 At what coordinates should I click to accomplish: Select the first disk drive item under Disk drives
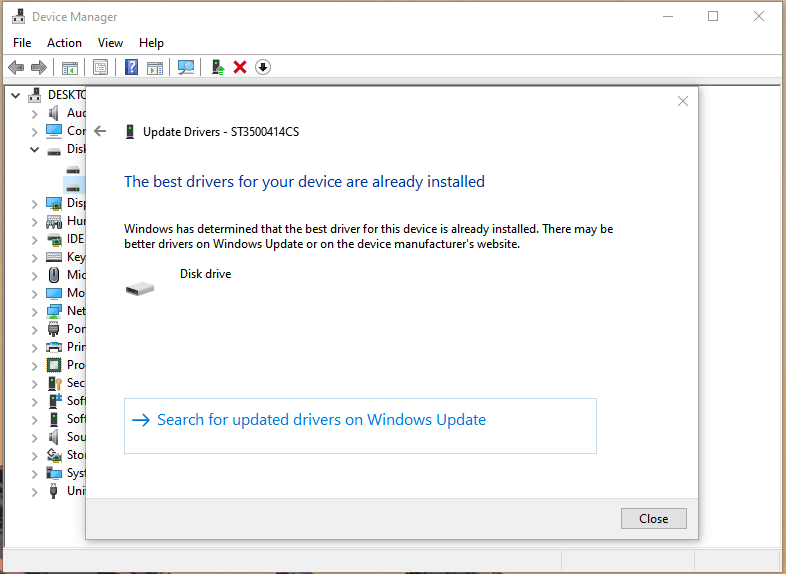tap(73, 170)
